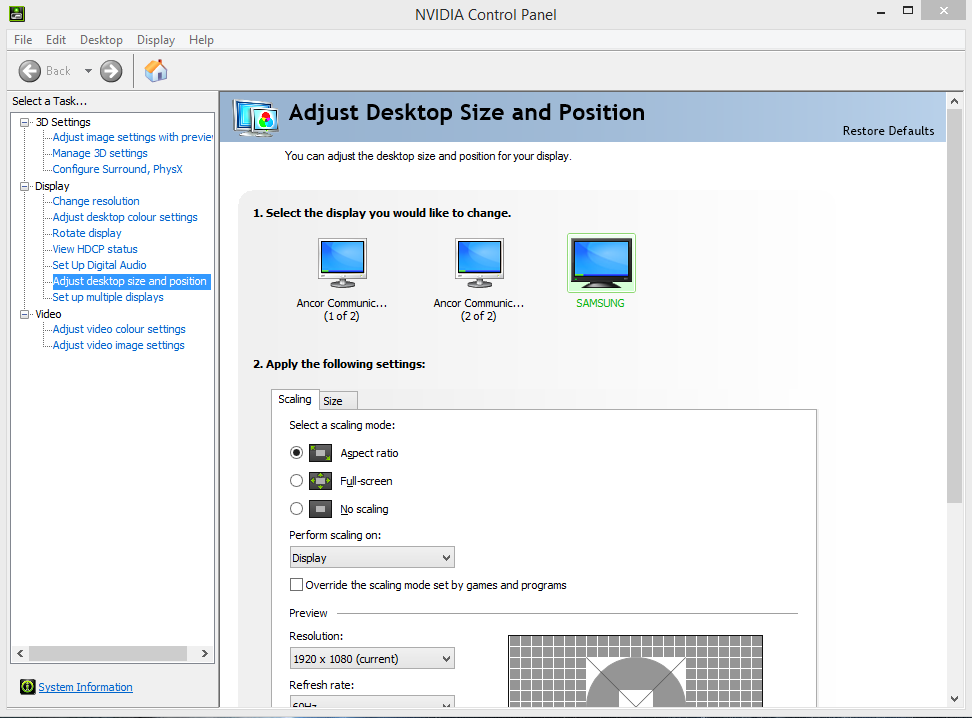The width and height of the screenshot is (972, 718).
Task: Open the Help menu
Action: click(201, 40)
